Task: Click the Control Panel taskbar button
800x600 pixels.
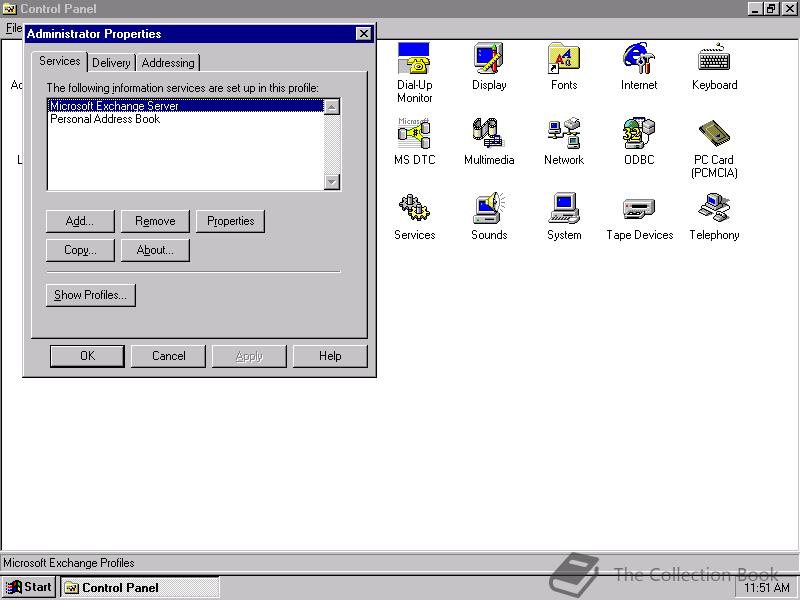Action: click(140, 587)
